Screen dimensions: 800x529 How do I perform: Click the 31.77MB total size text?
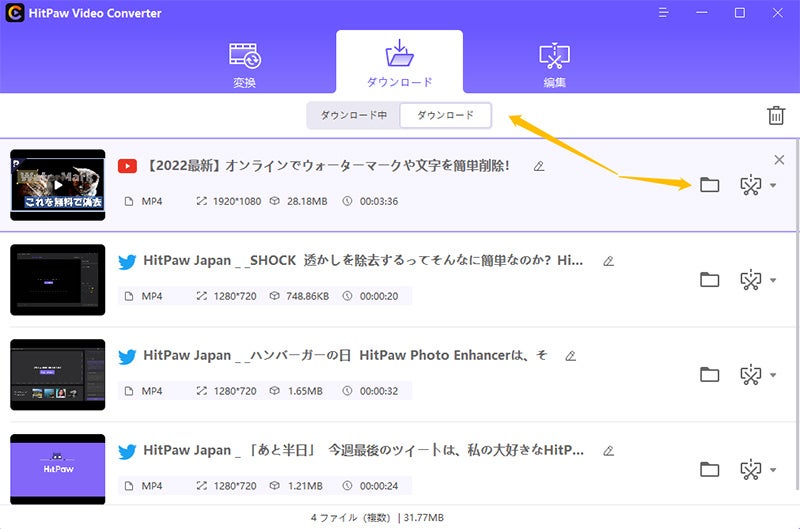tap(423, 518)
